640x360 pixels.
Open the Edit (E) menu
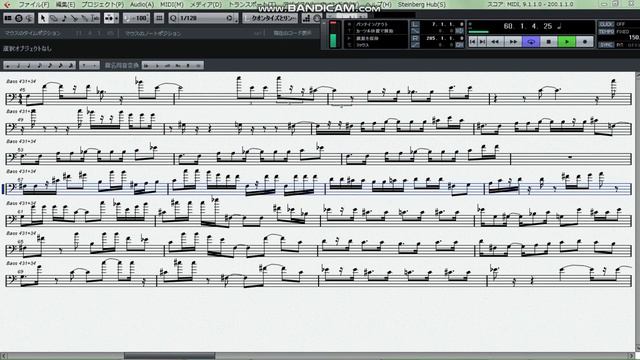pos(65,4)
